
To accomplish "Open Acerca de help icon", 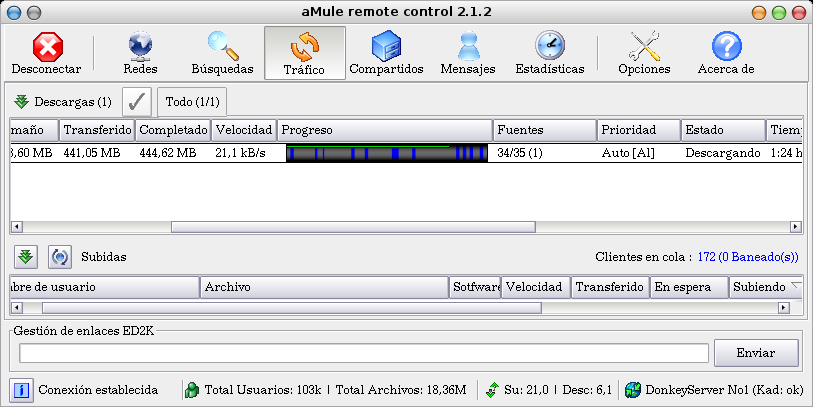I will (726, 47).
